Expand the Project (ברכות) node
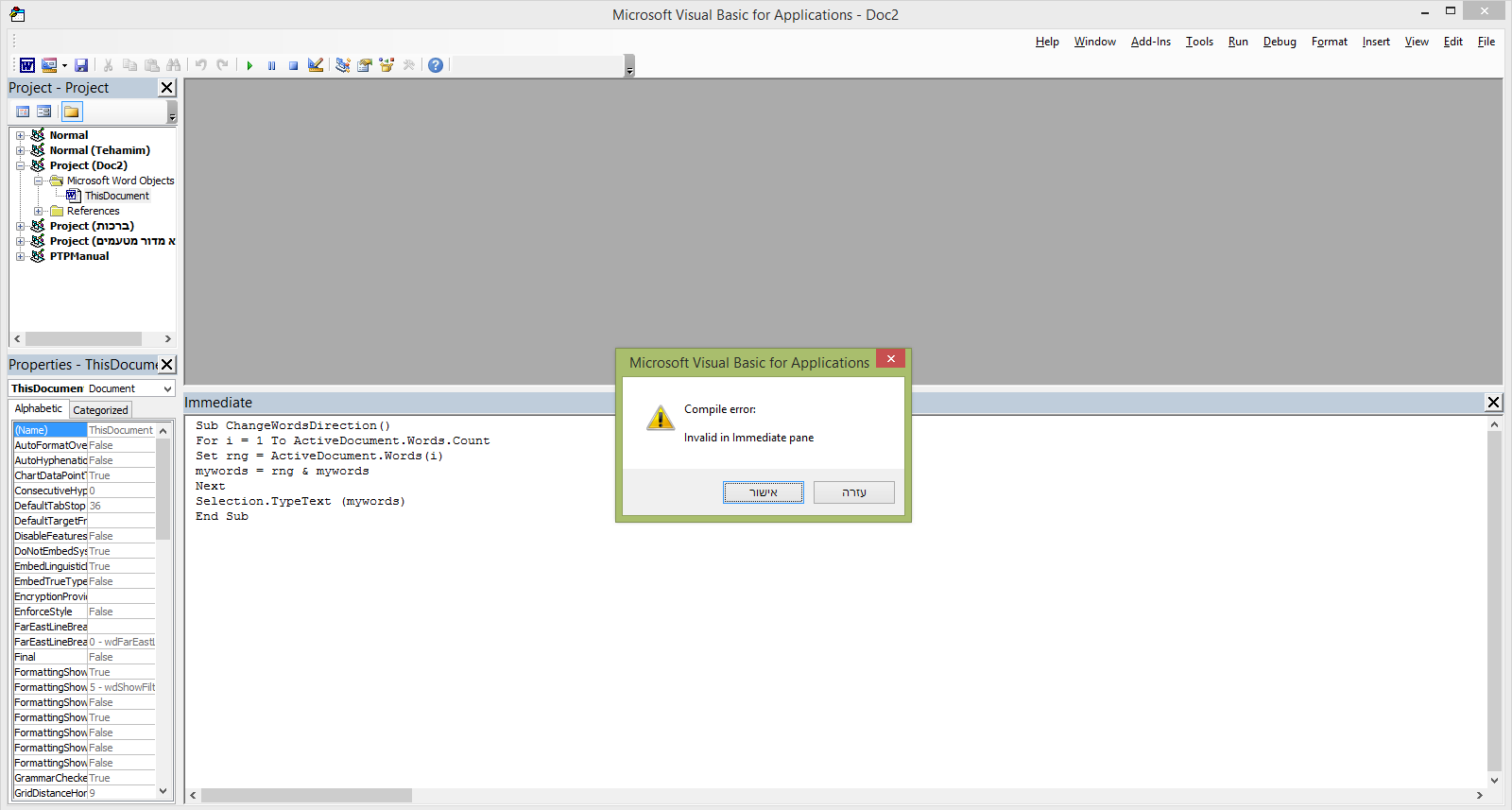The image size is (1512, 810). point(20,226)
